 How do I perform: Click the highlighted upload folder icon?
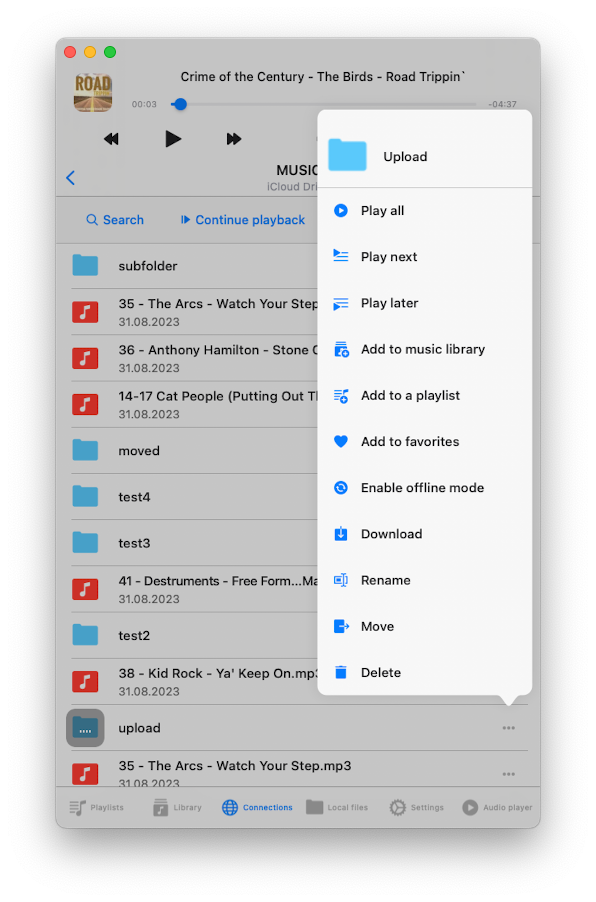click(85, 728)
